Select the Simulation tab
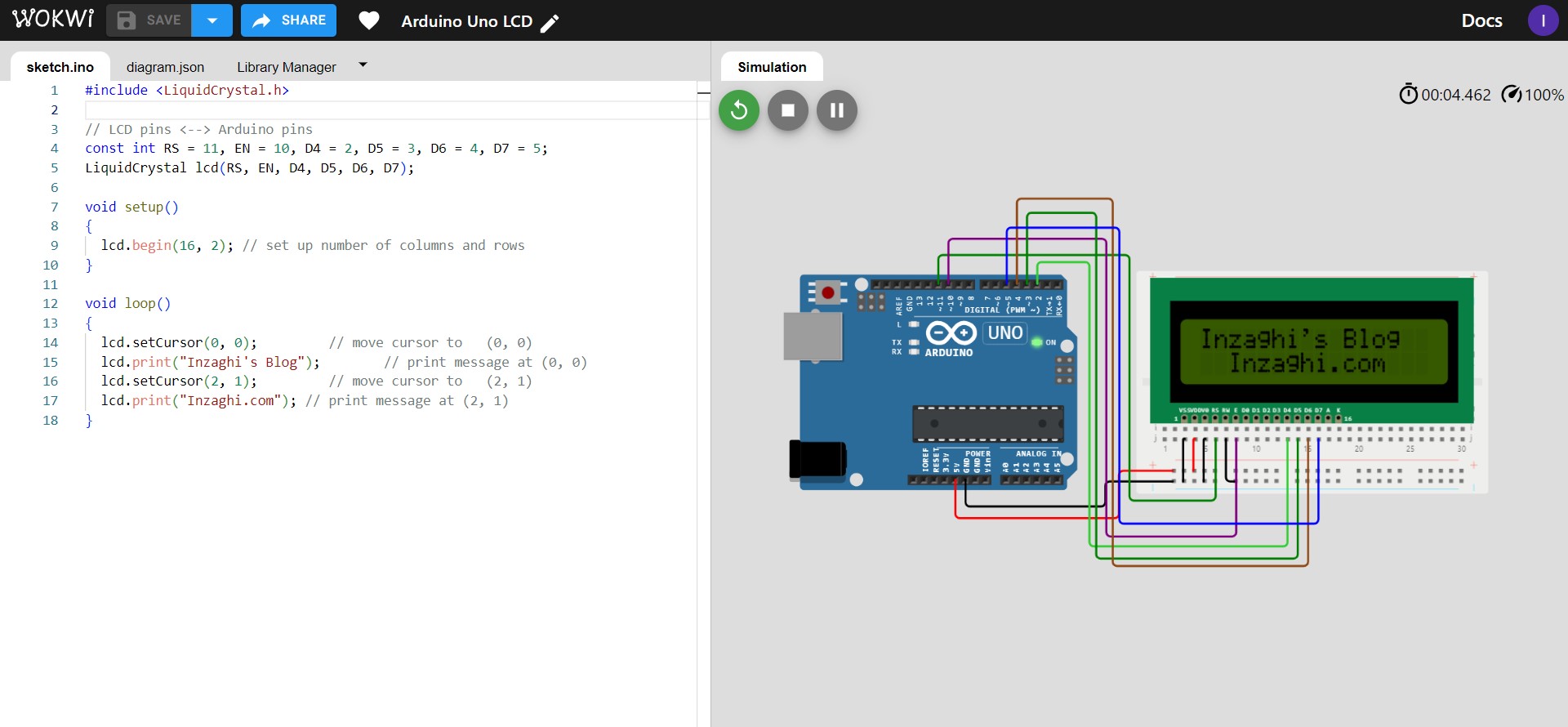 pyautogui.click(x=772, y=67)
